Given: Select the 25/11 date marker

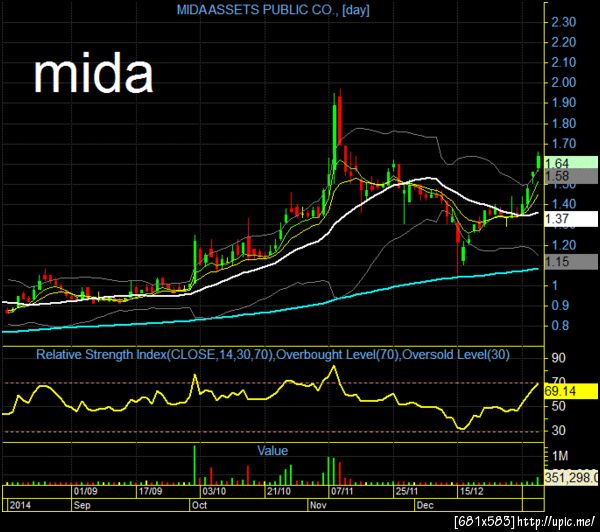Looking at the screenshot, I should tap(407, 491).
